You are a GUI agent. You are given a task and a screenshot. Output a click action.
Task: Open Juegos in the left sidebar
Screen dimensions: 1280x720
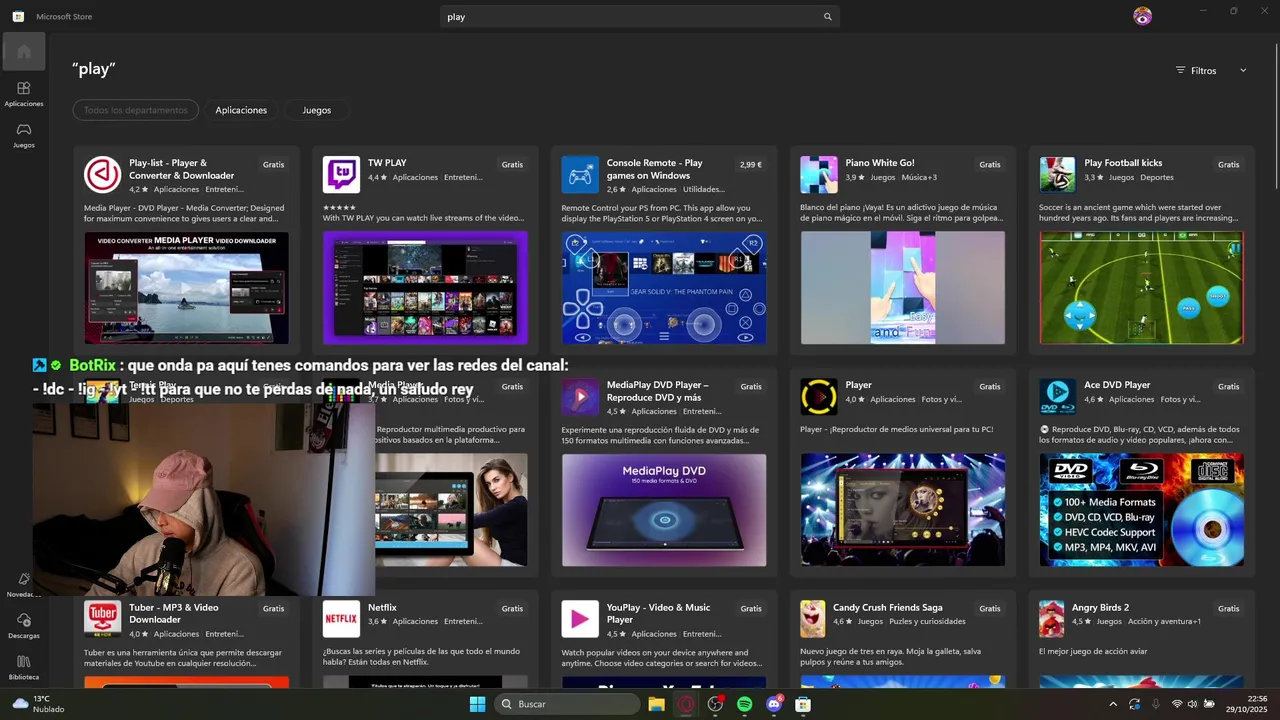coord(24,135)
